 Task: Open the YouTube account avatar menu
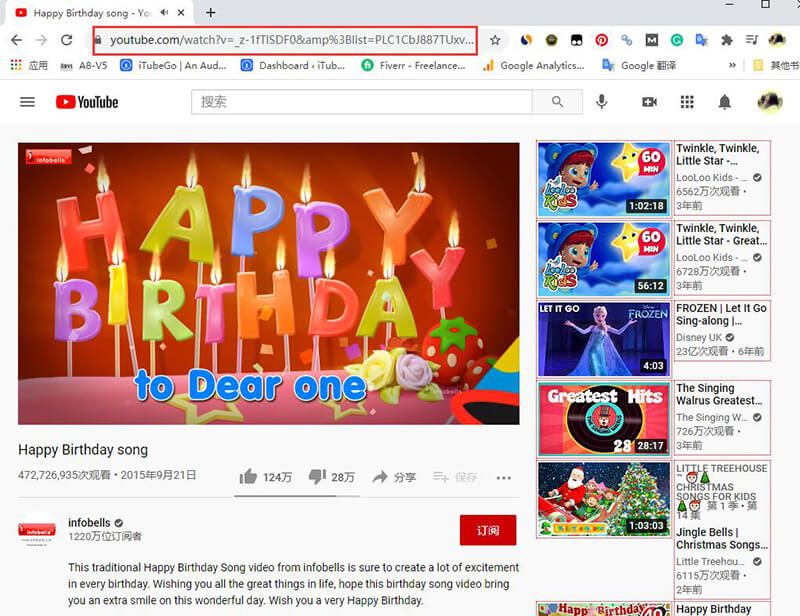click(769, 102)
